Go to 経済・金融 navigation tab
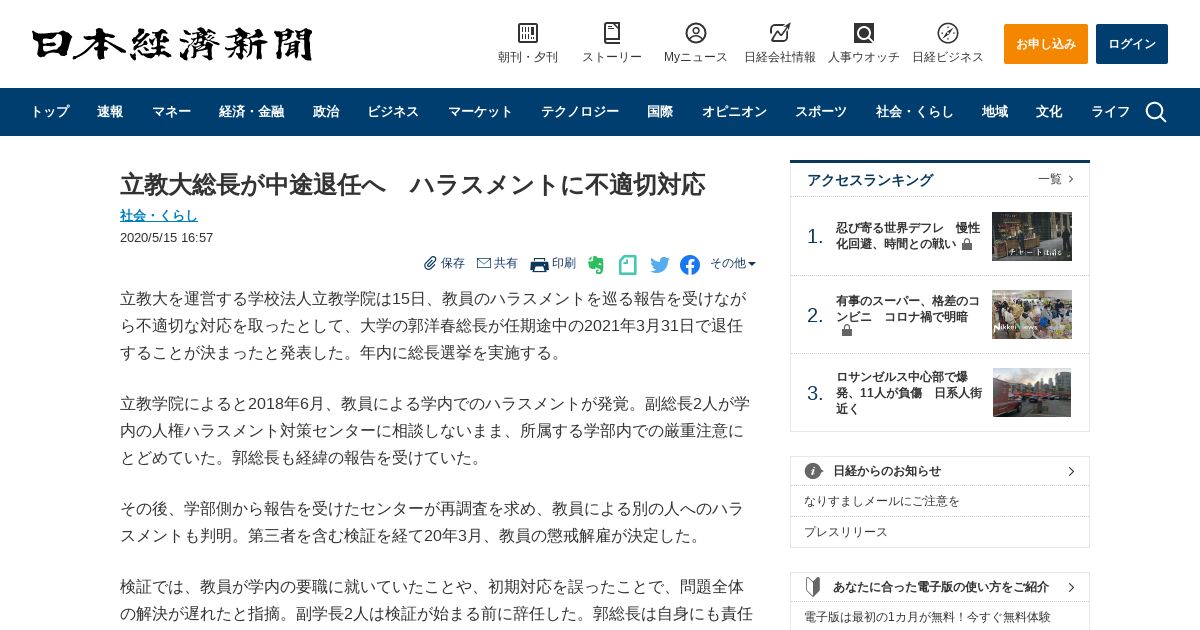This screenshot has height=630, width=1200. [x=252, y=112]
